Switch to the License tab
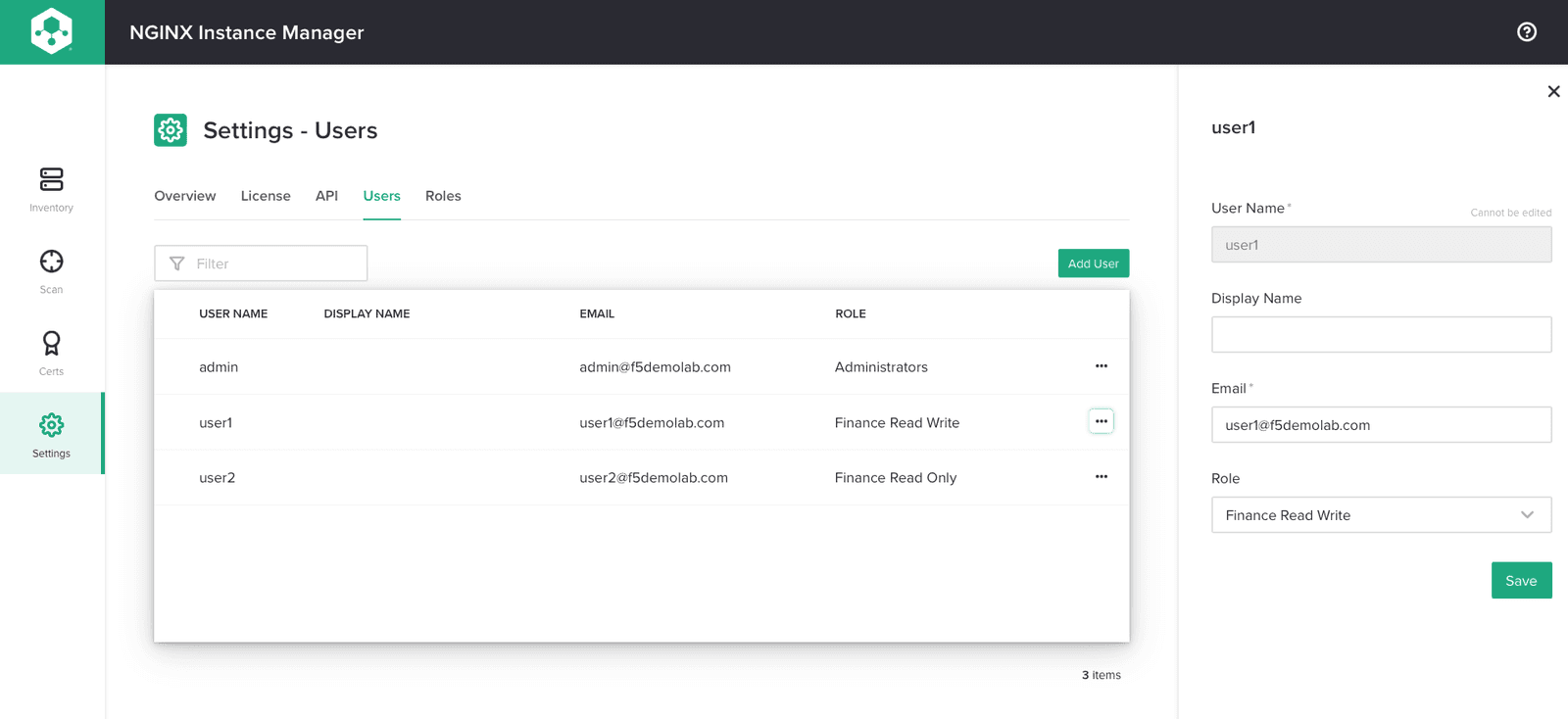Viewport: 1568px width, 719px height. coord(266,196)
